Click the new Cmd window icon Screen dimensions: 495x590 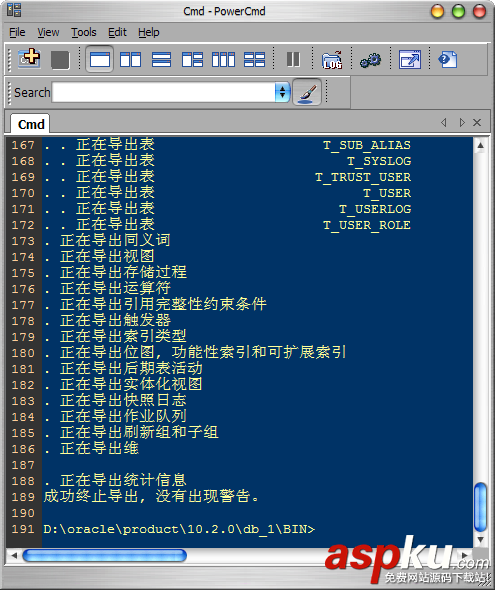29,59
